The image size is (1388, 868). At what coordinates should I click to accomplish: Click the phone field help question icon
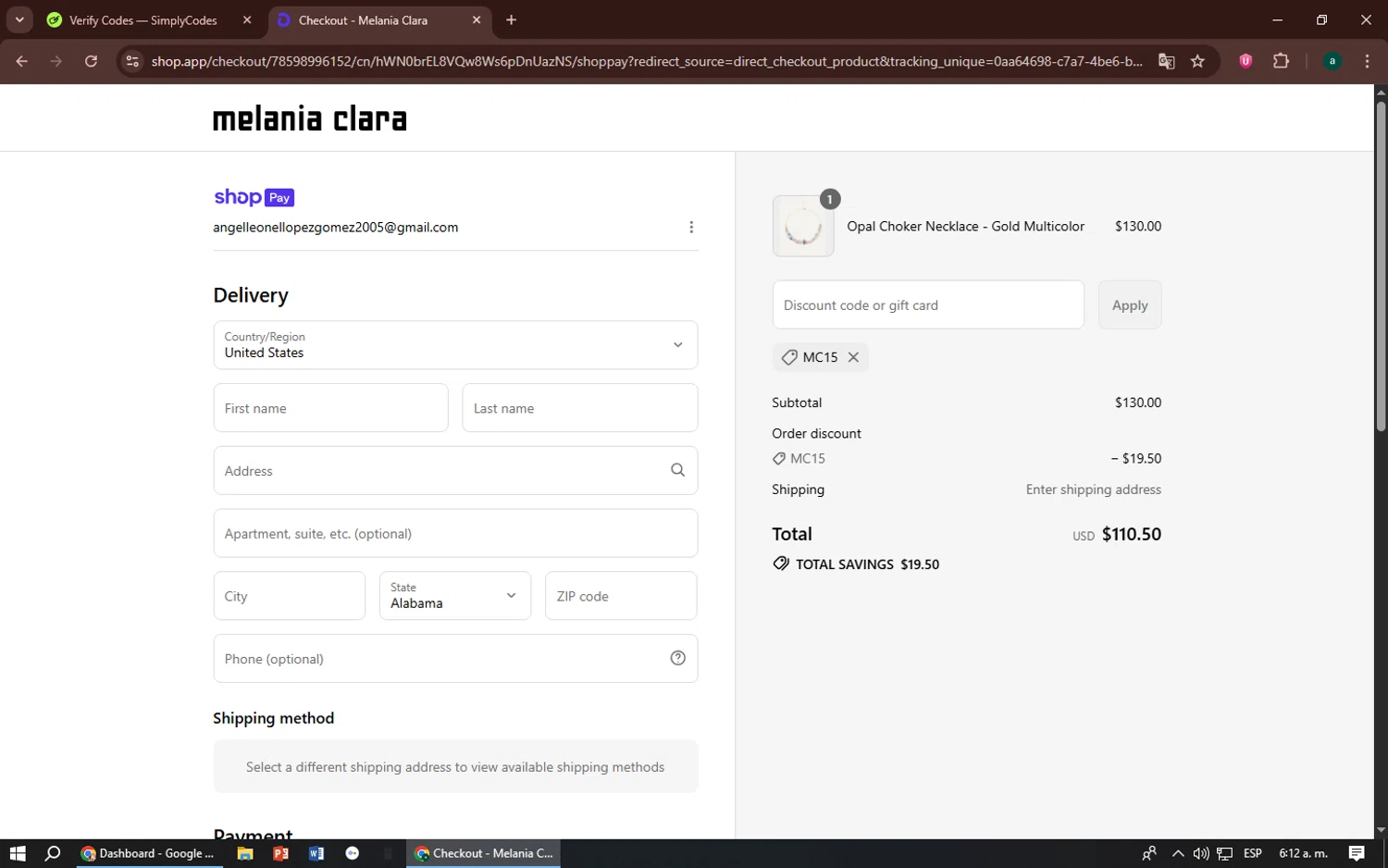coord(677,658)
